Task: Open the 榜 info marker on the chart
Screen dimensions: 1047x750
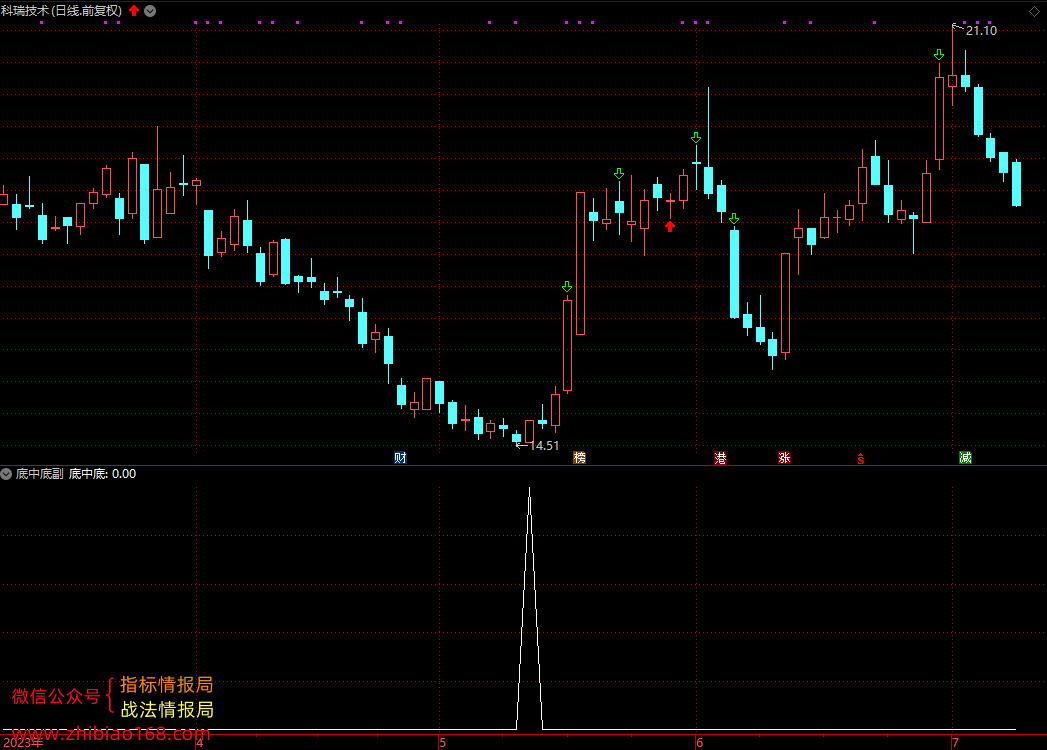Action: click(x=580, y=457)
